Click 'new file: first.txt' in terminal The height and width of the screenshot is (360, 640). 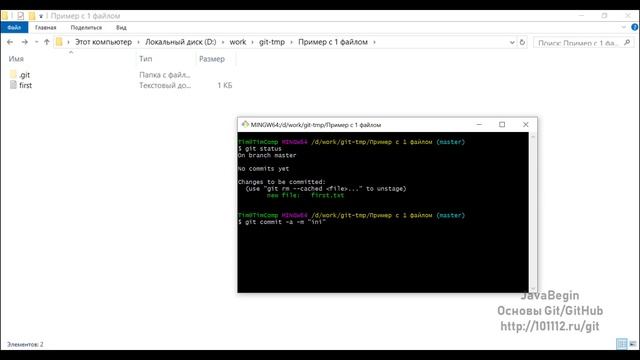pos(305,196)
